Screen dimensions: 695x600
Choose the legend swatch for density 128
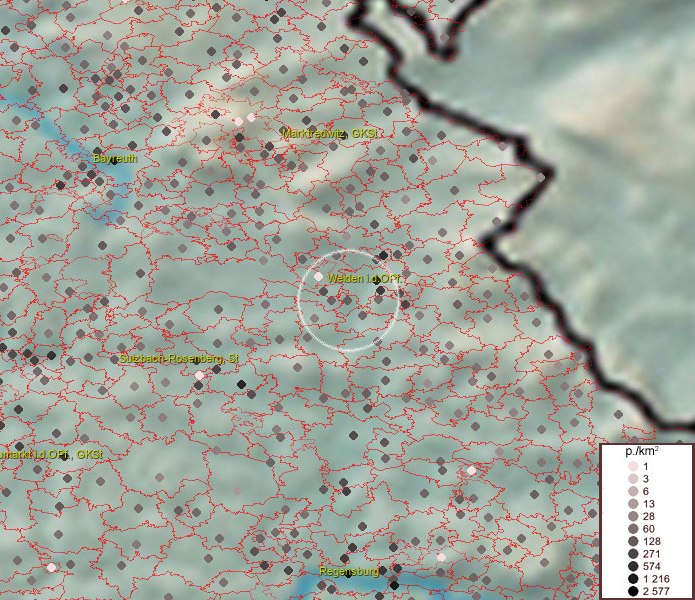click(632, 541)
